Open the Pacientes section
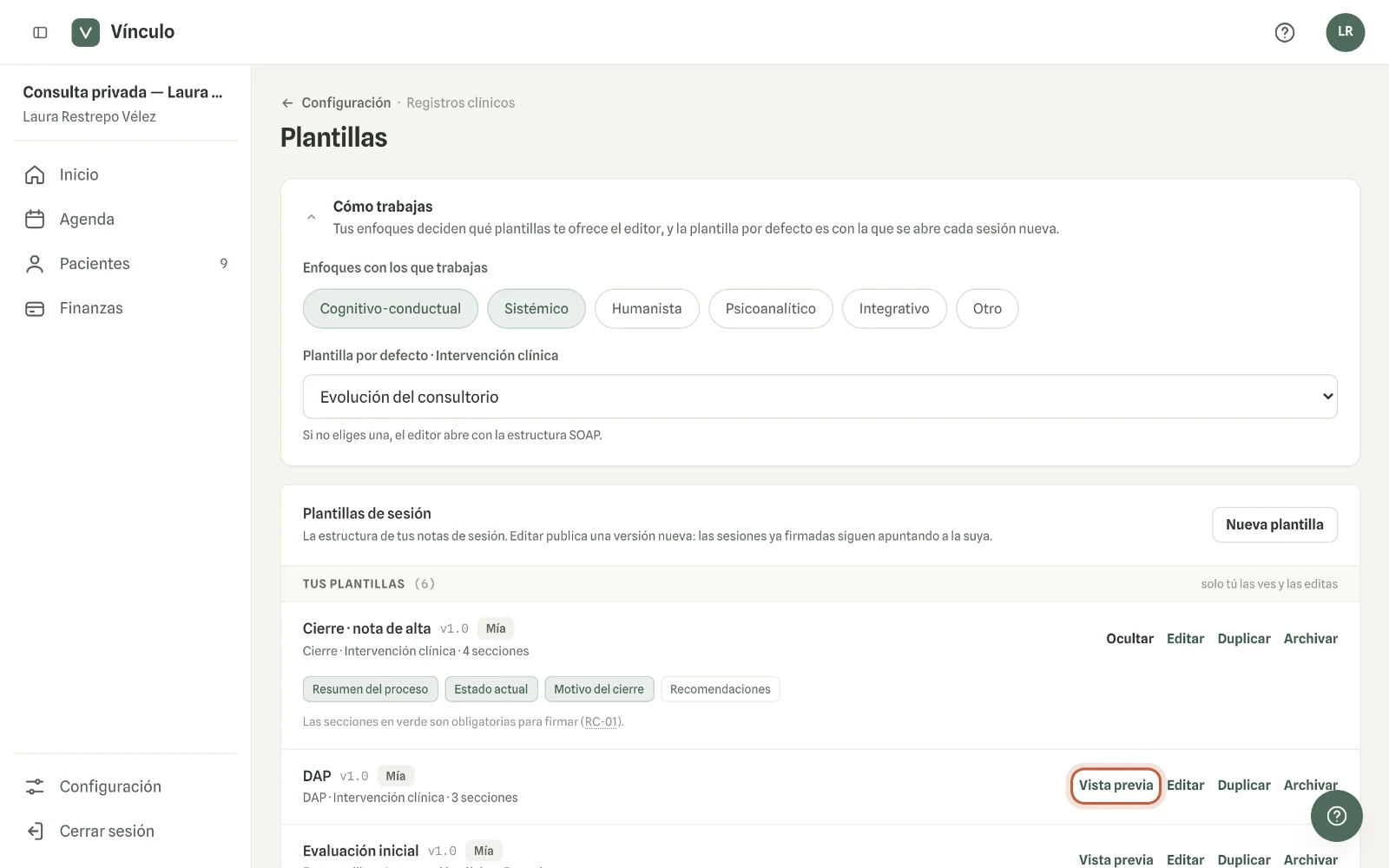The height and width of the screenshot is (868, 1389). click(125, 263)
